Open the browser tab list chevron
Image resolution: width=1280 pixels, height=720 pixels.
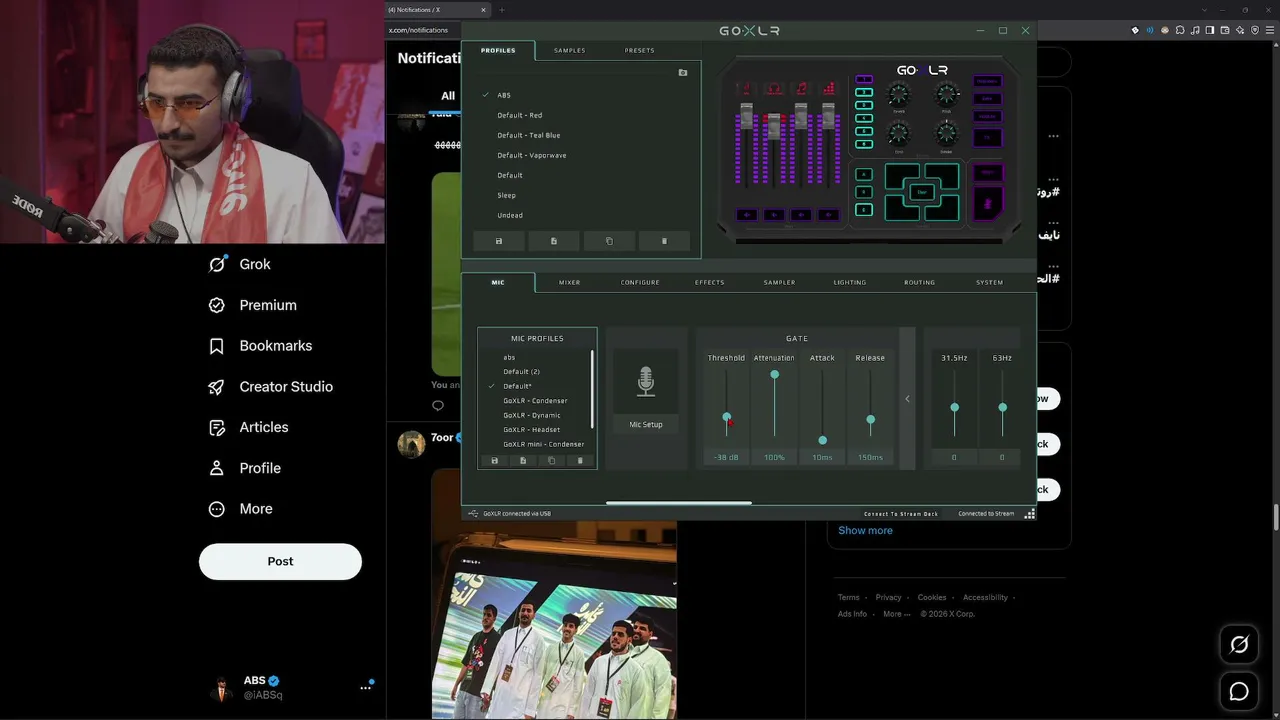1204,10
